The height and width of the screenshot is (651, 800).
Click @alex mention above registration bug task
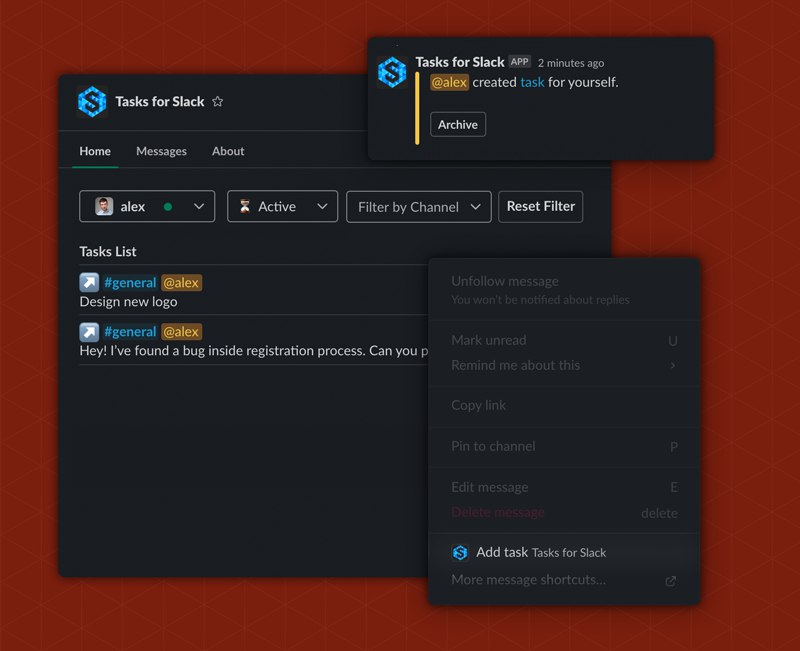pos(181,332)
